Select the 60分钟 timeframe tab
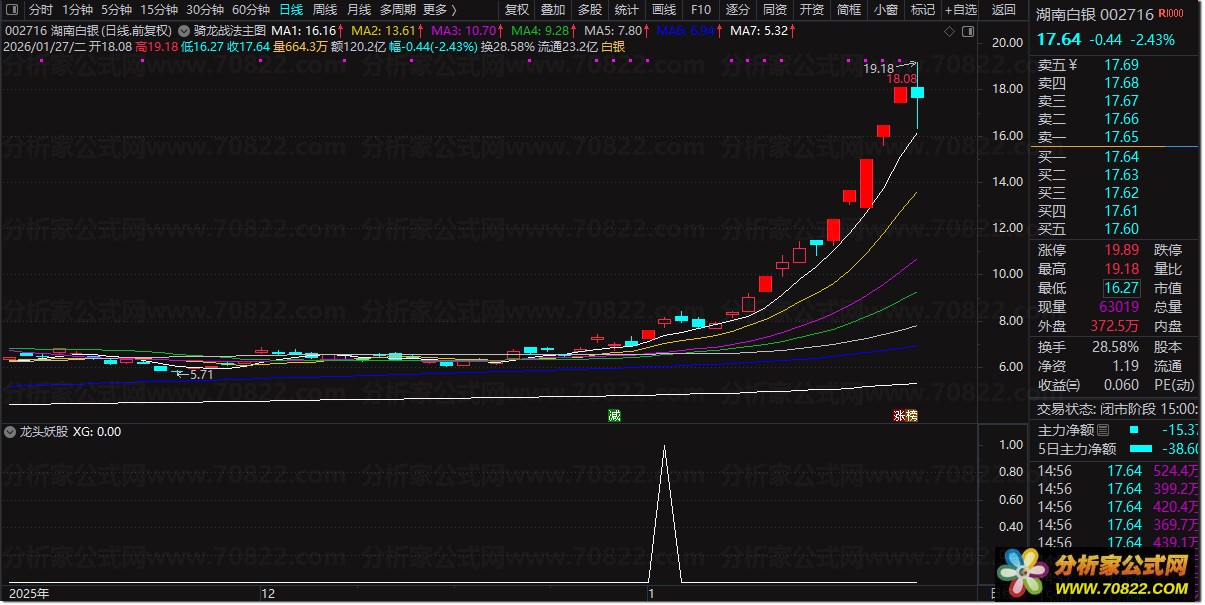1205x605 pixels. tap(251, 10)
